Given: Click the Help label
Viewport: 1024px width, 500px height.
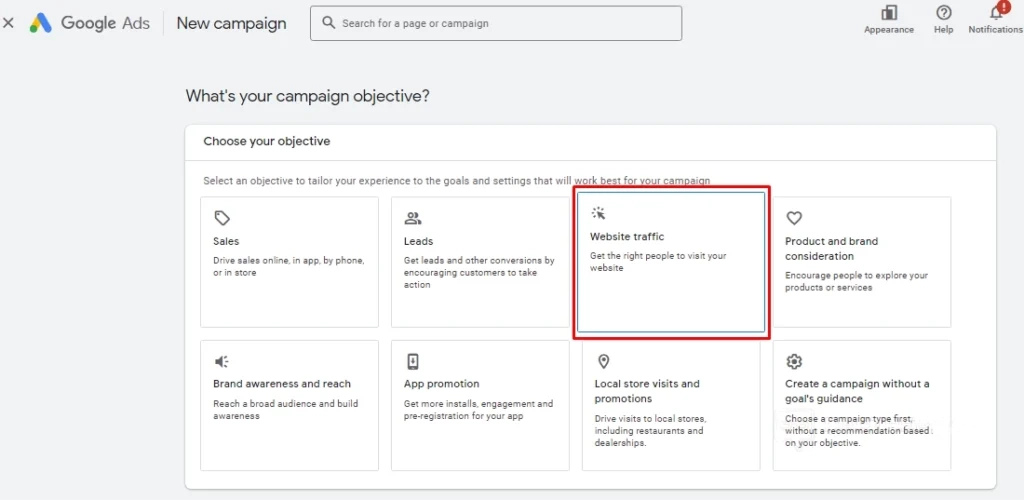Looking at the screenshot, I should coord(944,29).
